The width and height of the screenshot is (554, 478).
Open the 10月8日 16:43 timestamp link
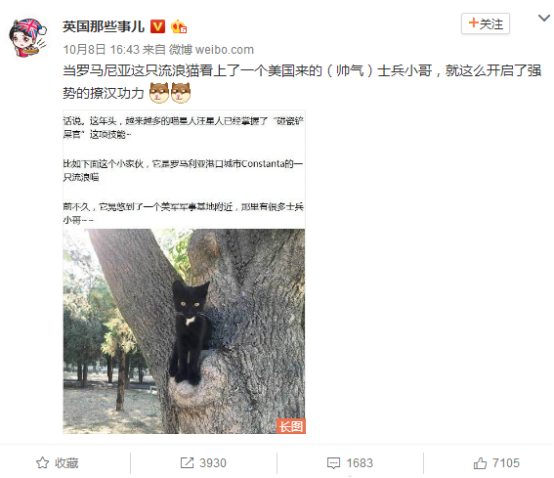(101, 49)
